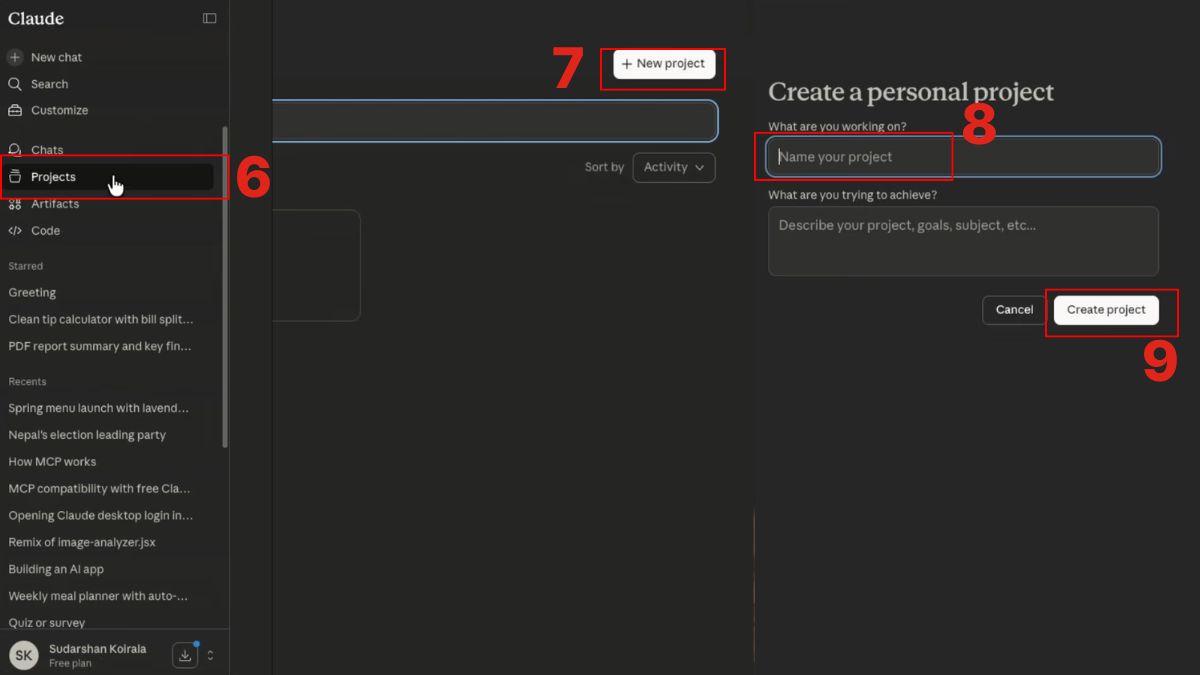Screen dimensions: 1200x675
Task: Click the projects search box
Action: (495, 121)
